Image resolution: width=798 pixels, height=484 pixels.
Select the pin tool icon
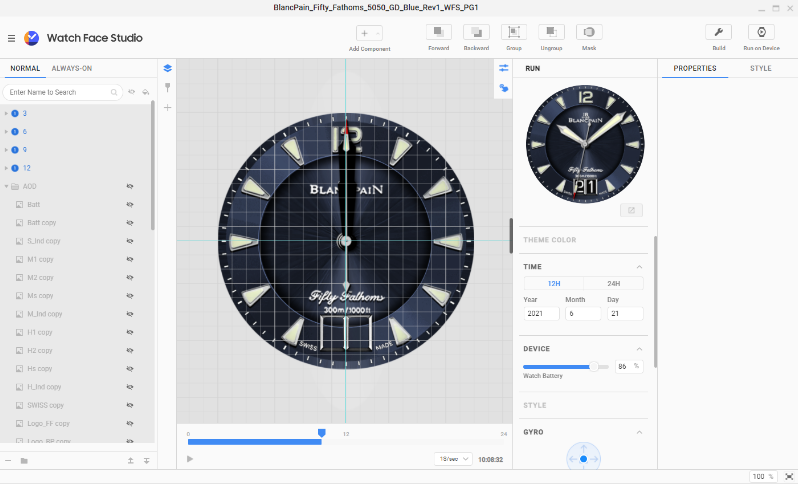167,88
